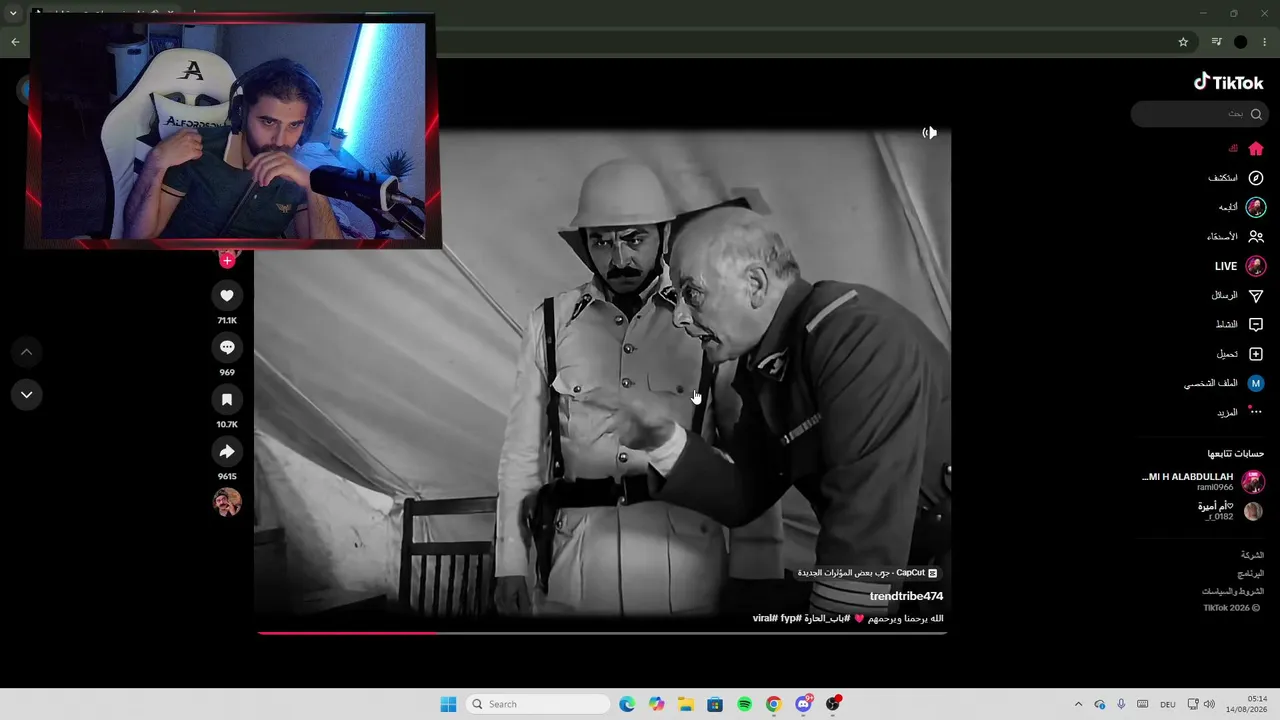Open the Friends page (الأصدقاء)
The height and width of the screenshot is (720, 1280).
click(x=1235, y=237)
